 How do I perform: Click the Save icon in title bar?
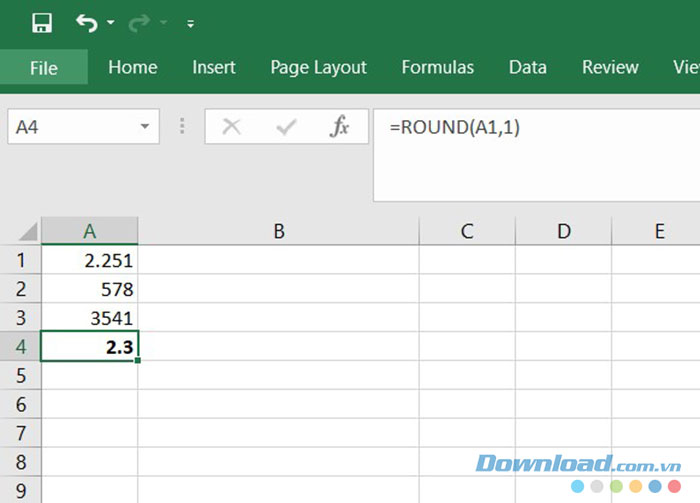click(x=42, y=22)
